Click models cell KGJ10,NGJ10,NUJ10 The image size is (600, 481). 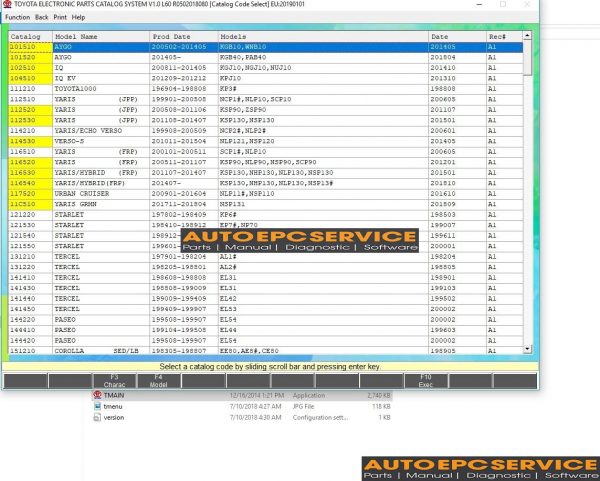(323, 68)
